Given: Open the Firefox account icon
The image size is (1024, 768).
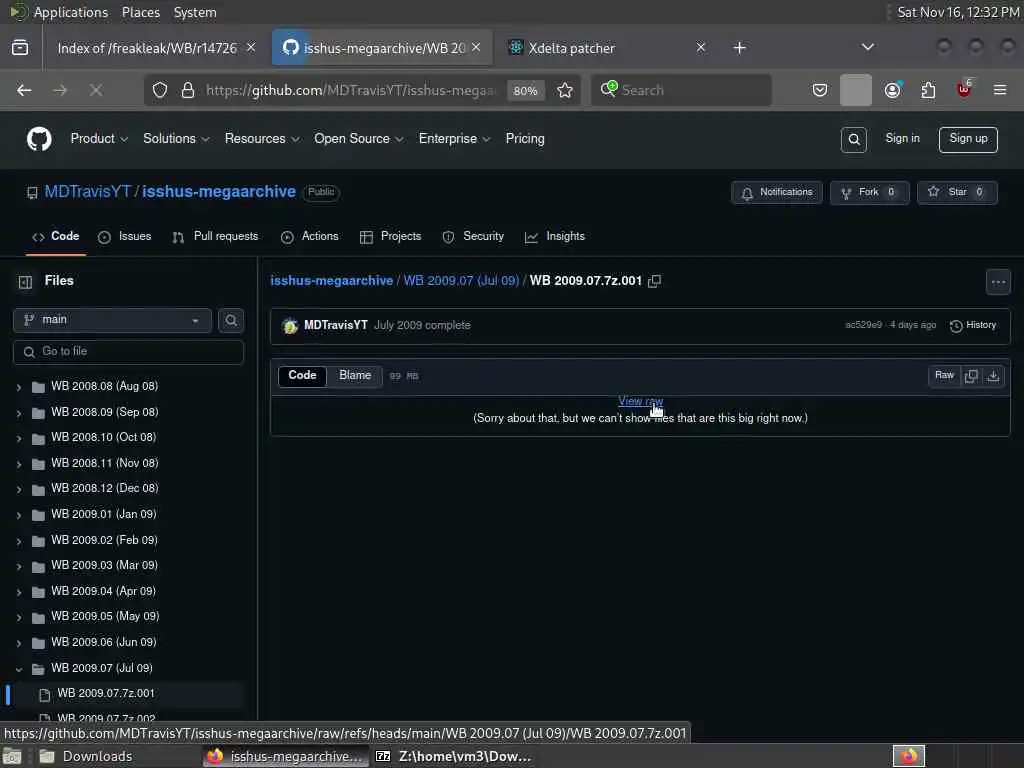Looking at the screenshot, I should [x=893, y=90].
